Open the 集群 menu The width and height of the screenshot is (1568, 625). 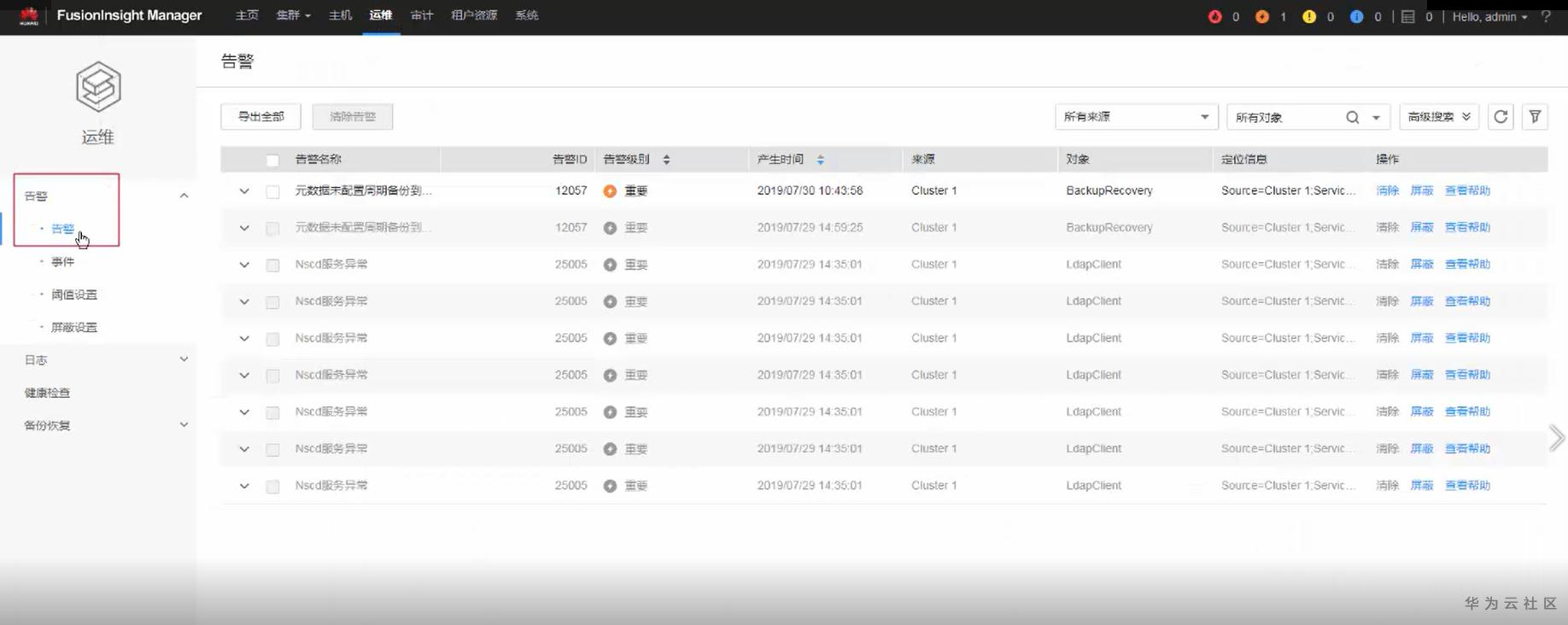pyautogui.click(x=293, y=15)
